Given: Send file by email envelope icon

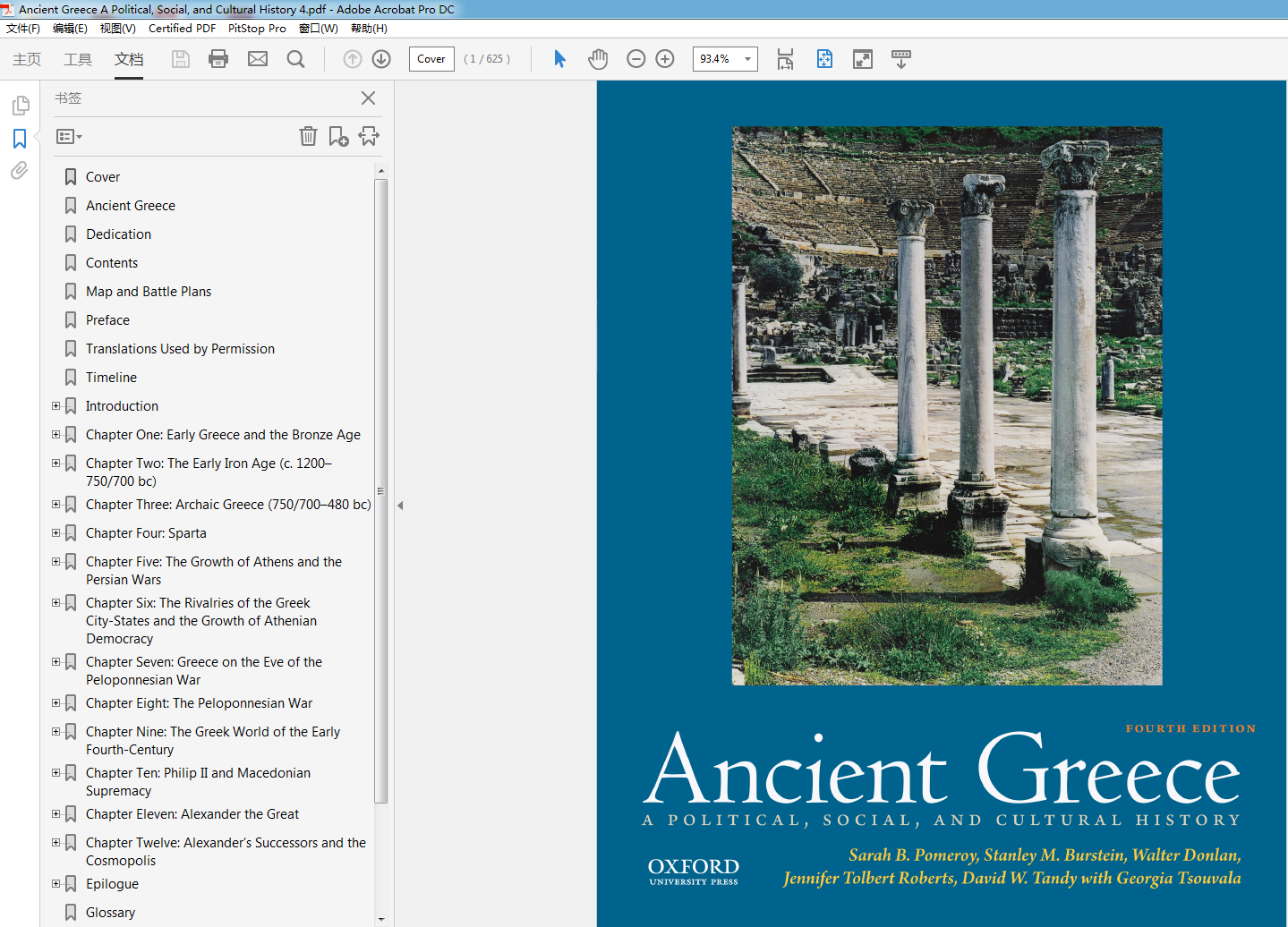Looking at the screenshot, I should (258, 59).
